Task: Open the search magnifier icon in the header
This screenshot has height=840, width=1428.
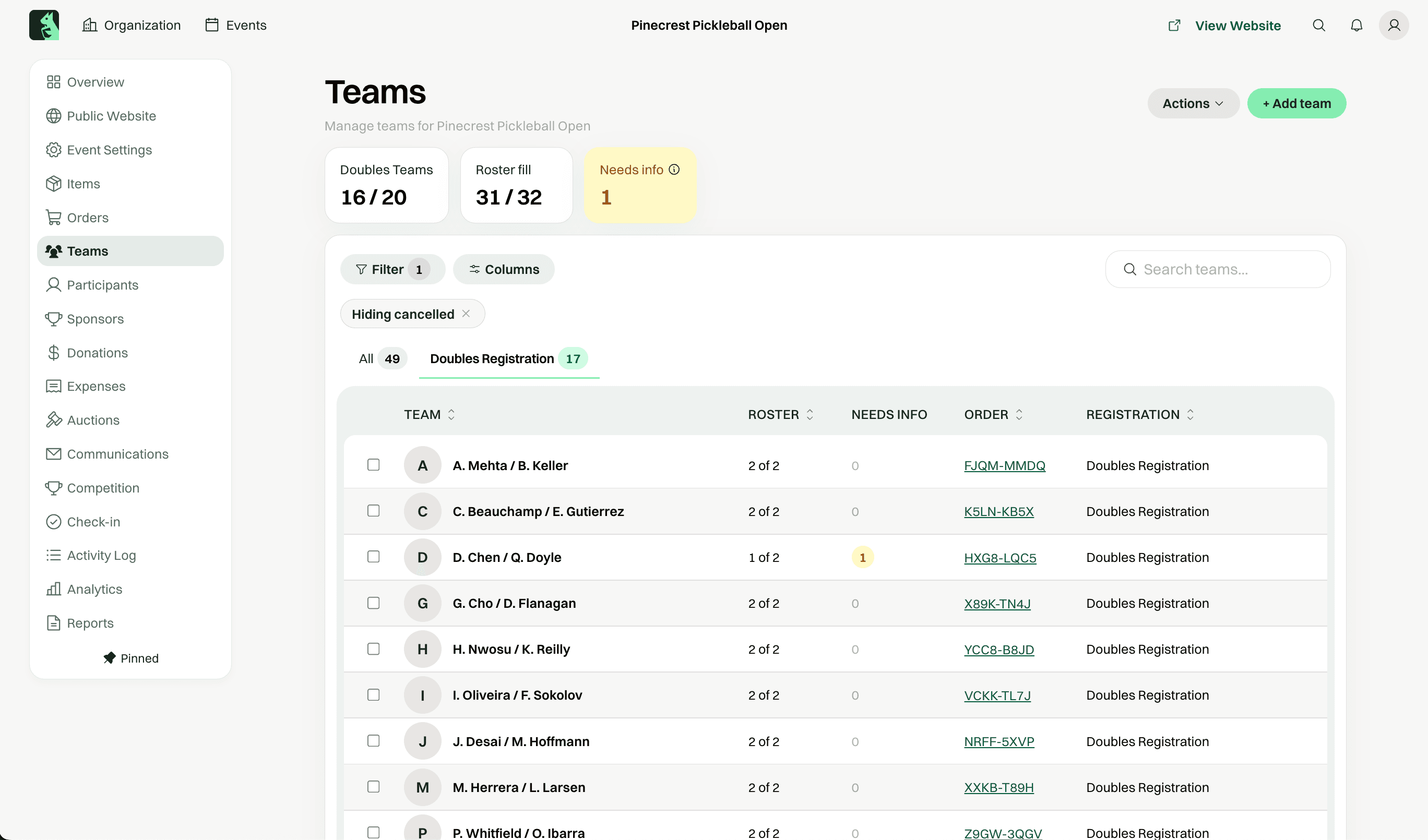Action: [x=1318, y=26]
